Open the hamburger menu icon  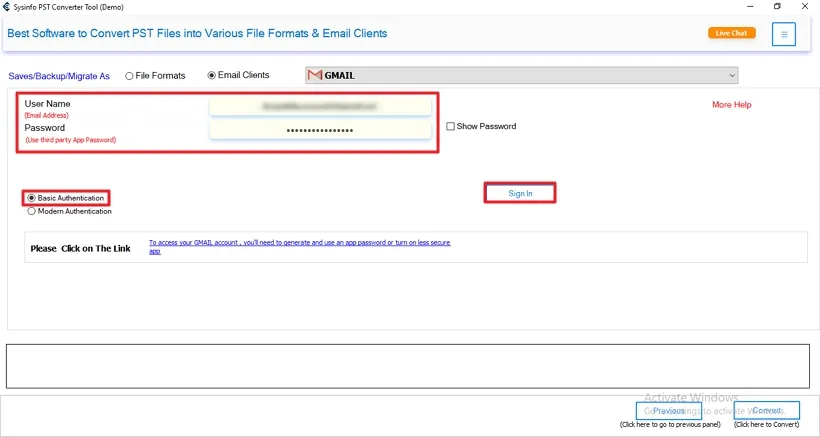pos(783,34)
